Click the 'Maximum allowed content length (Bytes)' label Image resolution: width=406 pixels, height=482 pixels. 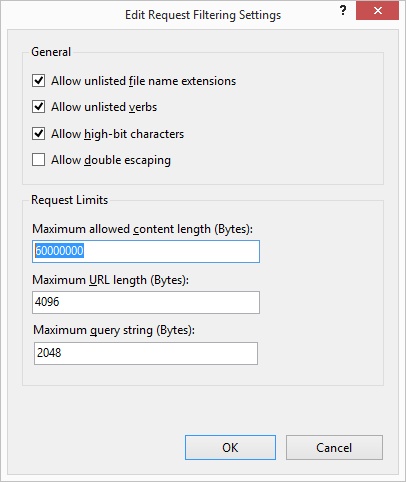[143, 229]
